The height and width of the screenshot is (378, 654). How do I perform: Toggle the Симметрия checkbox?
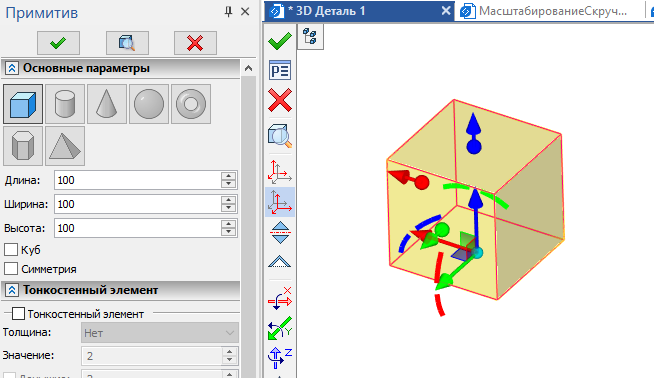(11, 269)
